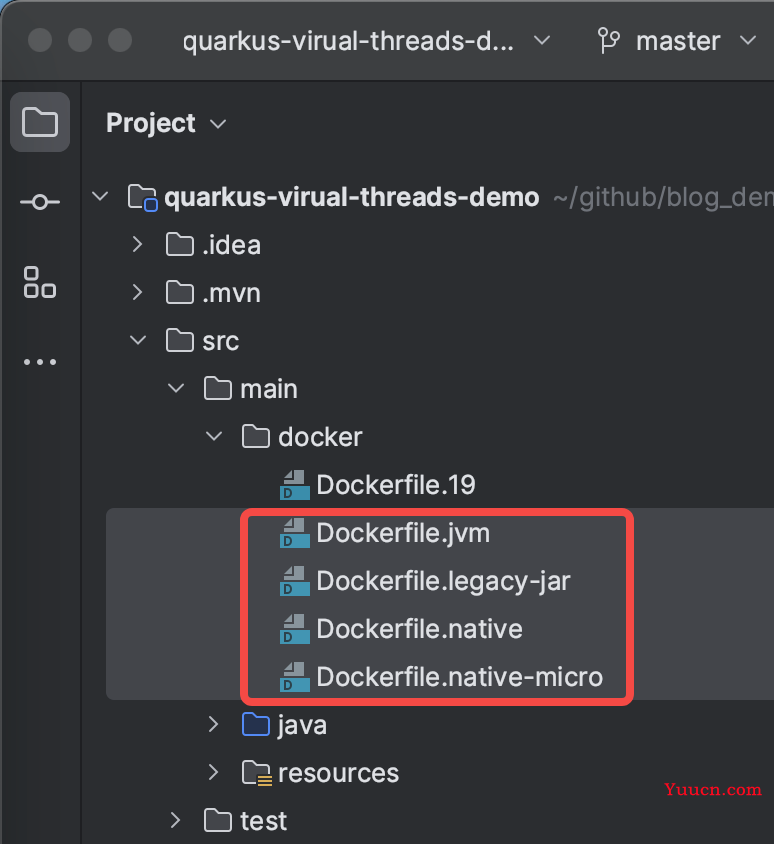774x844 pixels.
Task: Select Dockerfile.jvm in the tree
Action: pos(403,533)
